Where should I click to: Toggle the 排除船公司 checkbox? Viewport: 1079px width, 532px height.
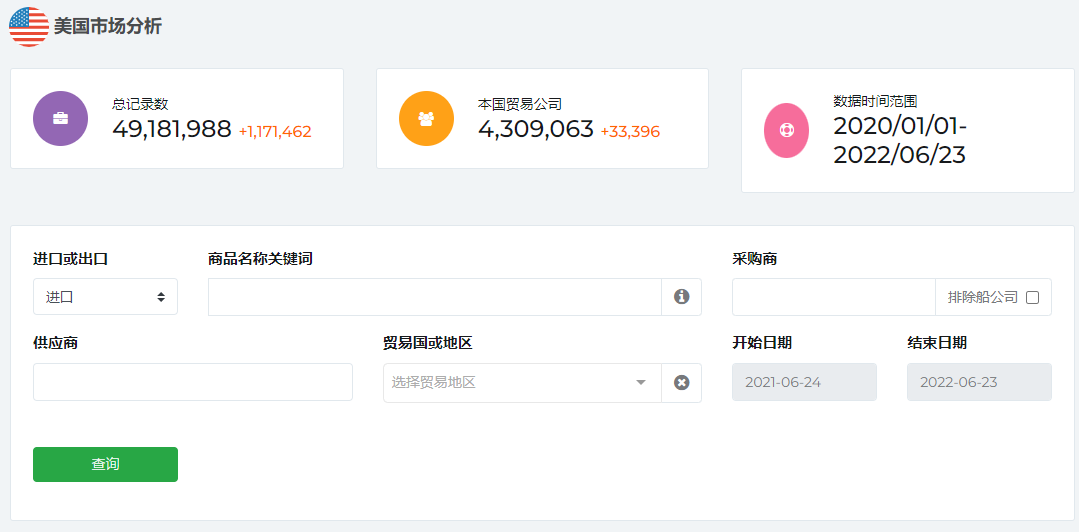point(1033,297)
